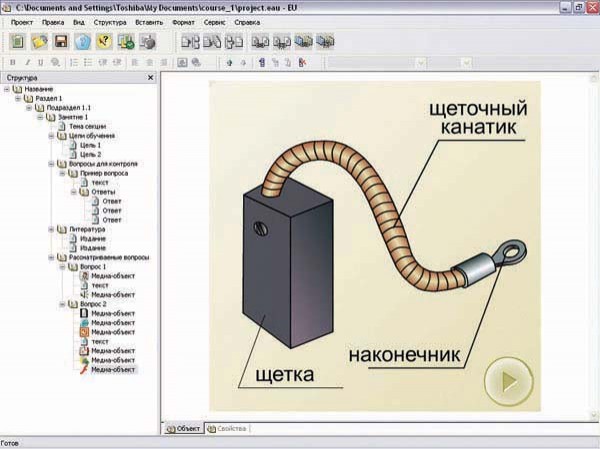Switch to the Свойства tab
Viewport: 600px width, 449px height.
click(229, 428)
